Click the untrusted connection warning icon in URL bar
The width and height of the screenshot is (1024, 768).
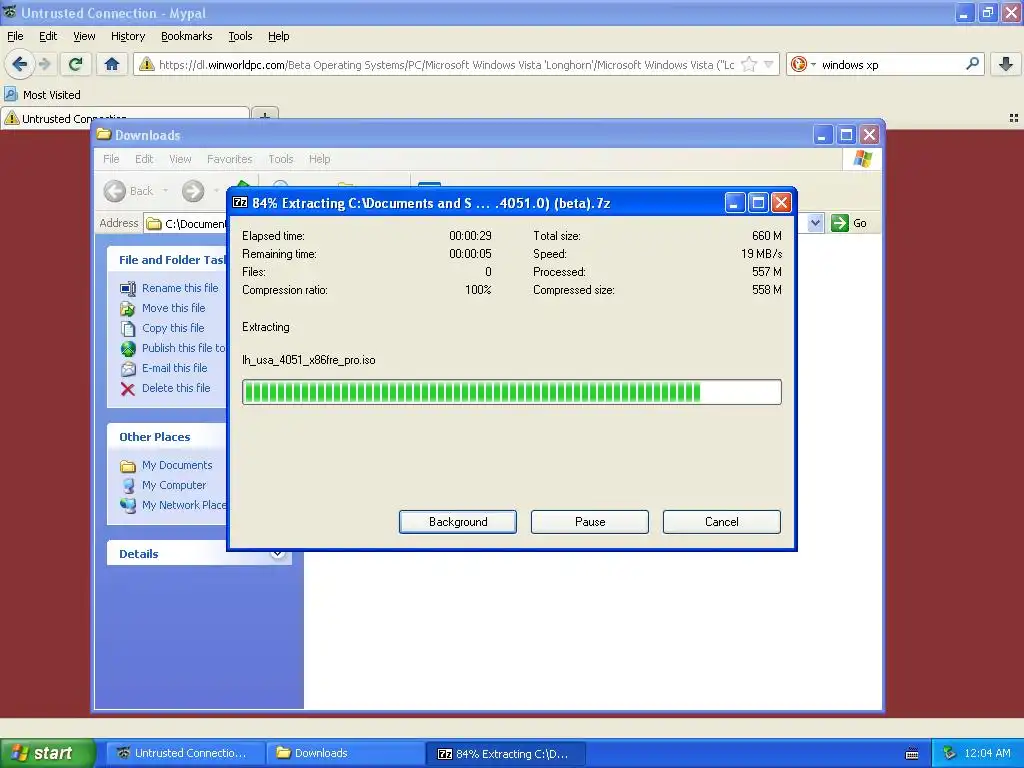(147, 64)
